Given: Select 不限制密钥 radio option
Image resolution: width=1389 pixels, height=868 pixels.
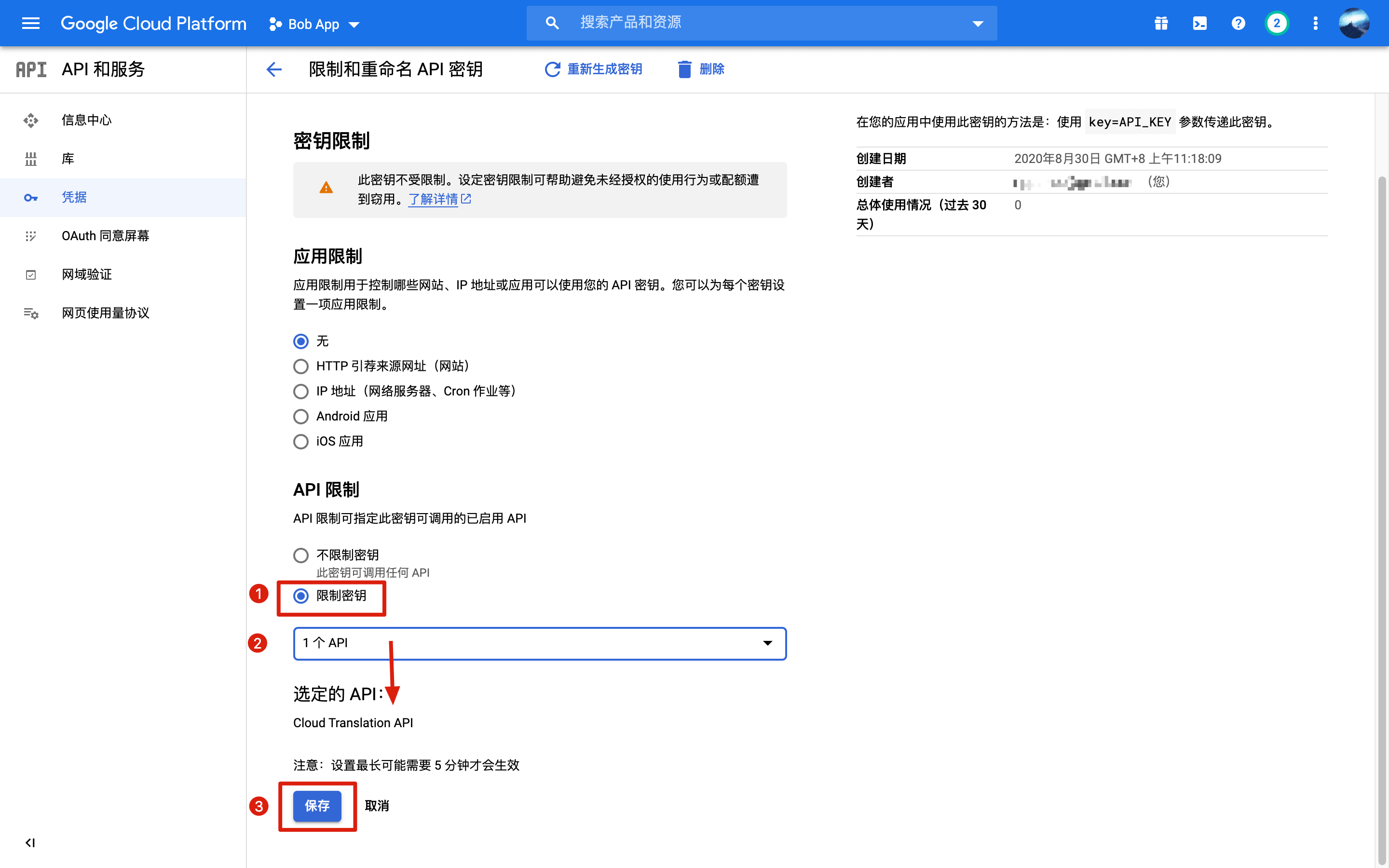Looking at the screenshot, I should tap(301, 555).
